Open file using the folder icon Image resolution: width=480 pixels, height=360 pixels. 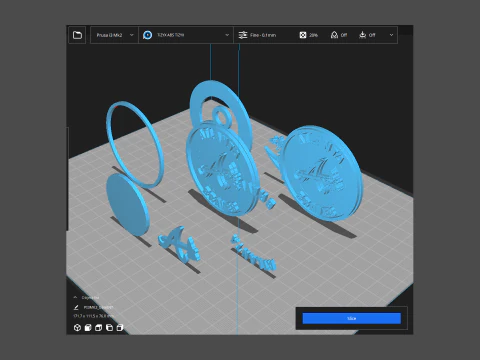(x=77, y=35)
